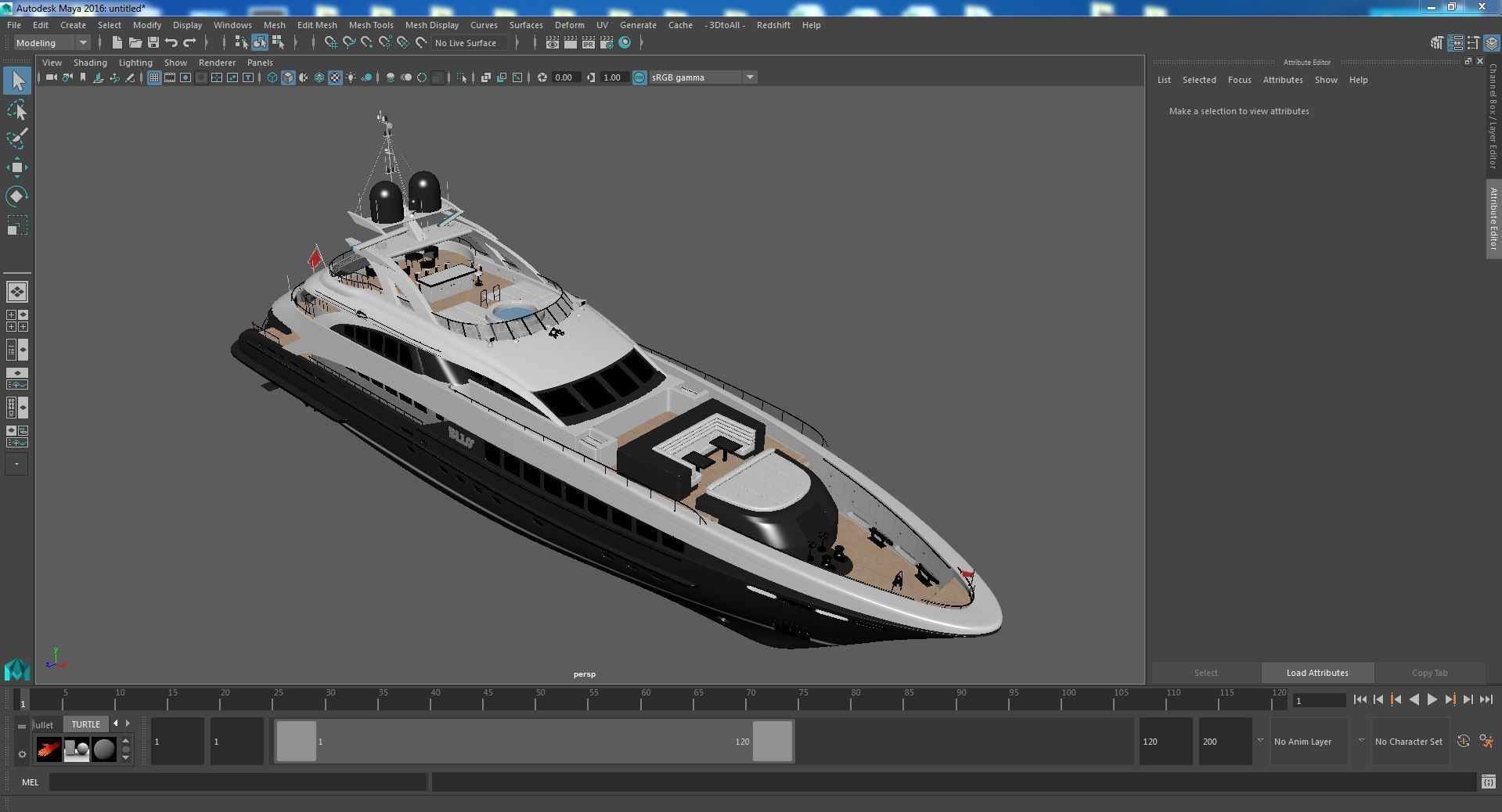This screenshot has height=812, width=1502.
Task: Save the scene using floppy icon
Action: 153,42
